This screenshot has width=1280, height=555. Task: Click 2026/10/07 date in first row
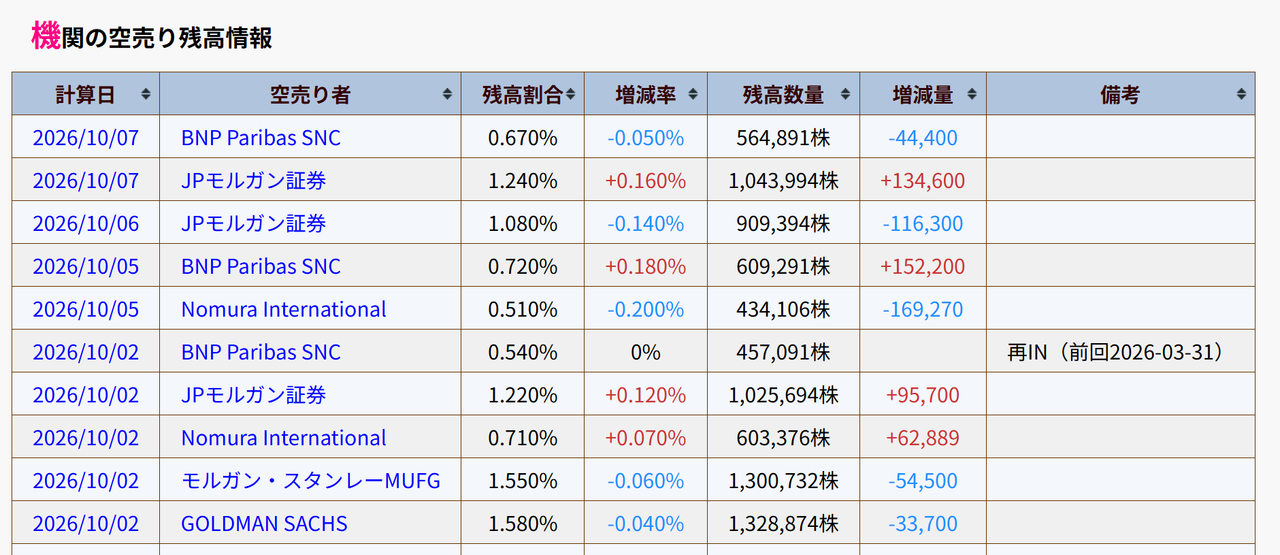(86, 138)
